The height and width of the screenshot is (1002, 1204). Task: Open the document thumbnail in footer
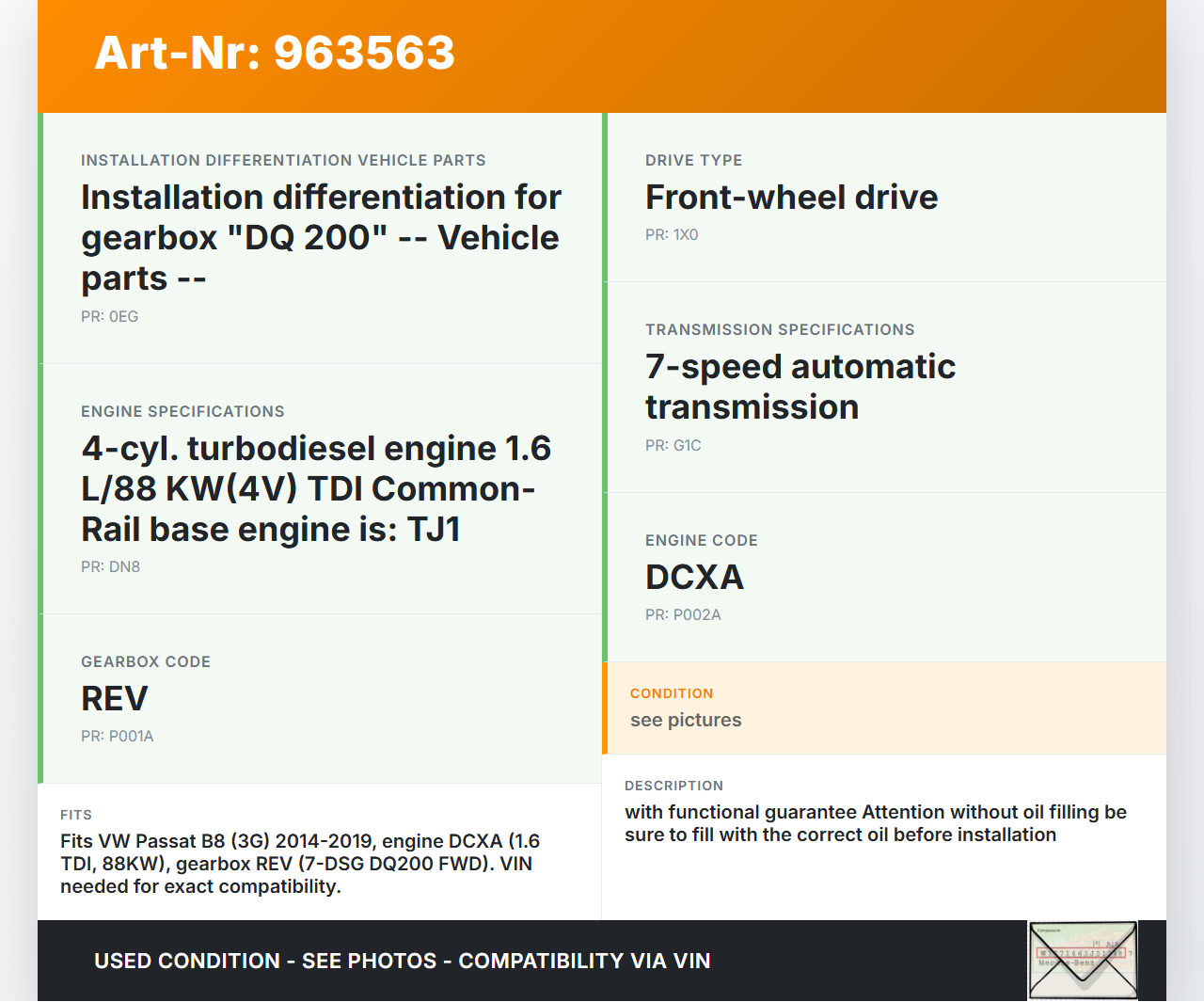1083,960
